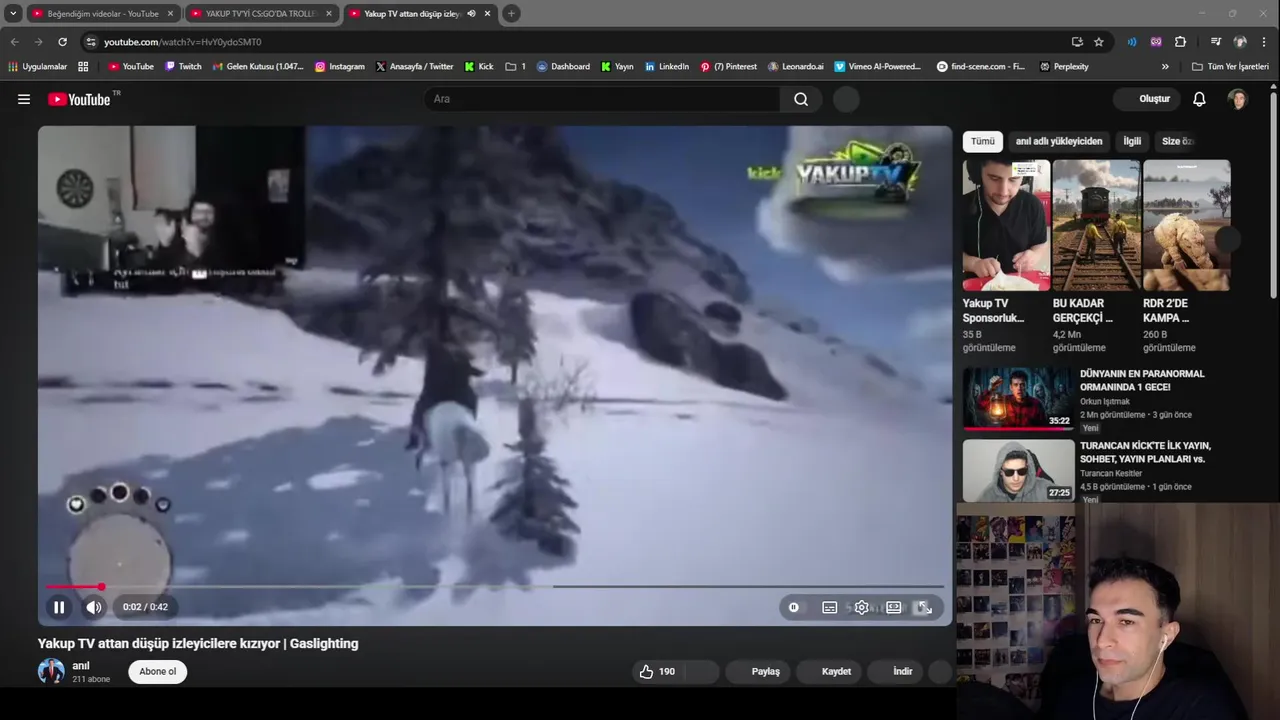
Task: Open the Kick bookmark
Action: [479, 67]
